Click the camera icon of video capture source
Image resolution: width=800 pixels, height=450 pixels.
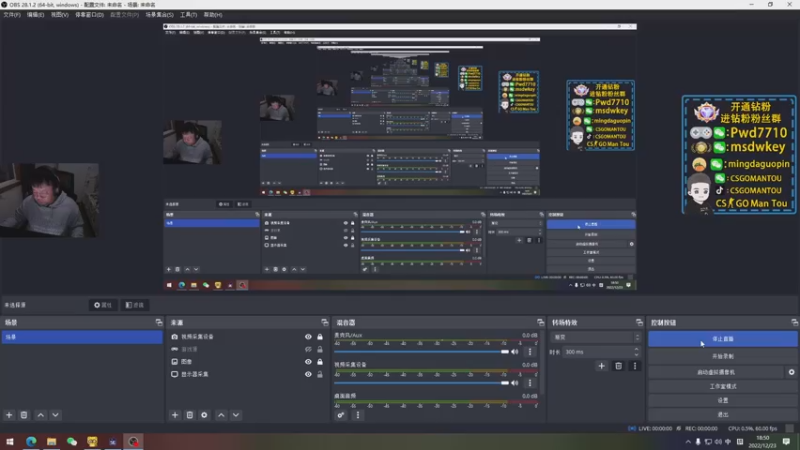[174, 337]
